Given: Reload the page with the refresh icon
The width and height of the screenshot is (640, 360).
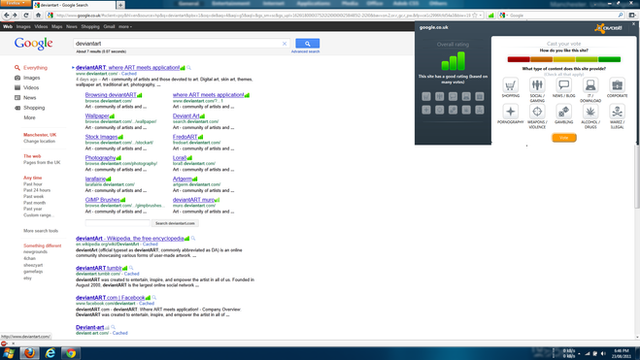Looking at the screenshot, I should click(26, 15).
